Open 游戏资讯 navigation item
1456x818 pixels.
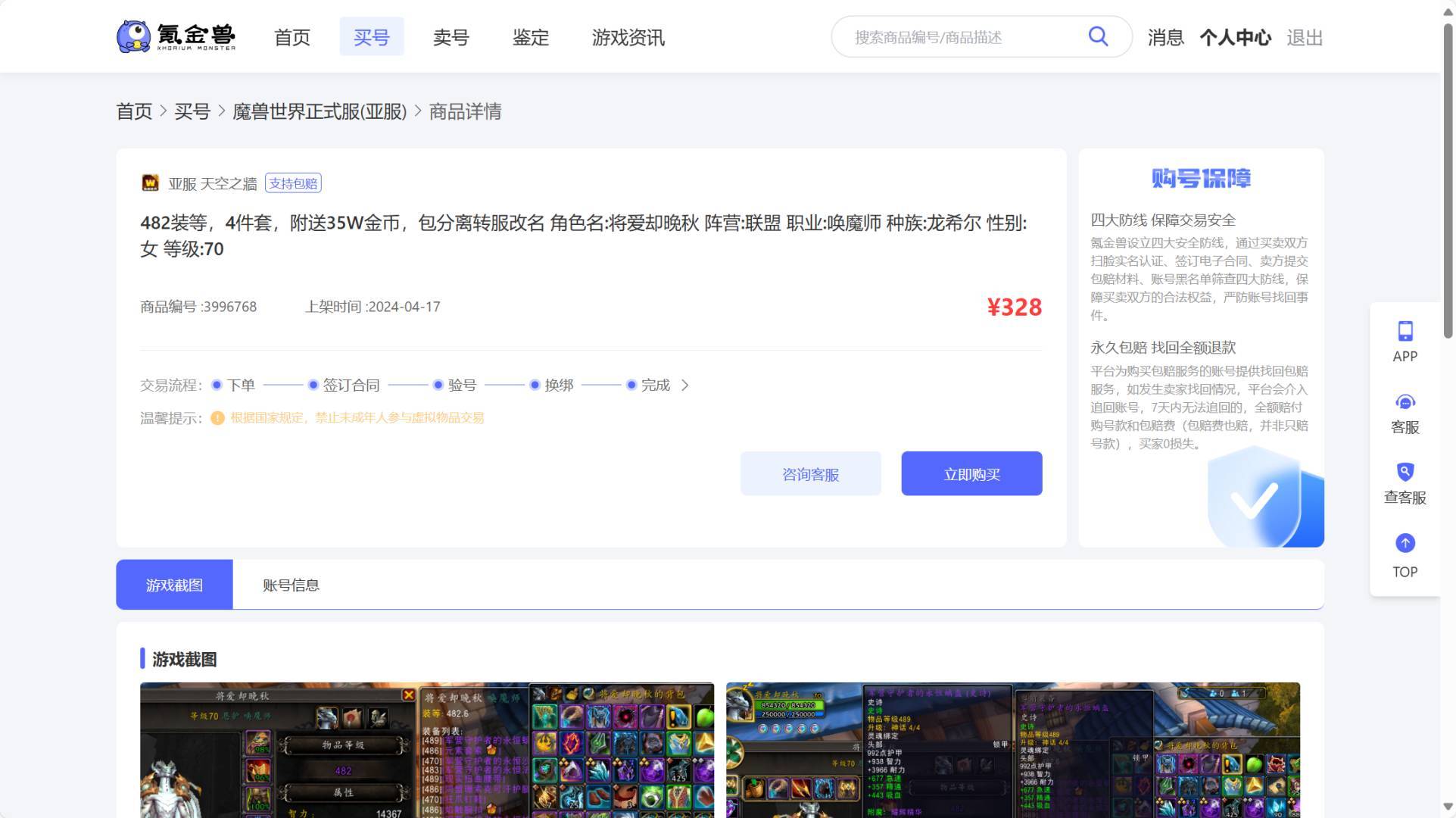coord(628,37)
